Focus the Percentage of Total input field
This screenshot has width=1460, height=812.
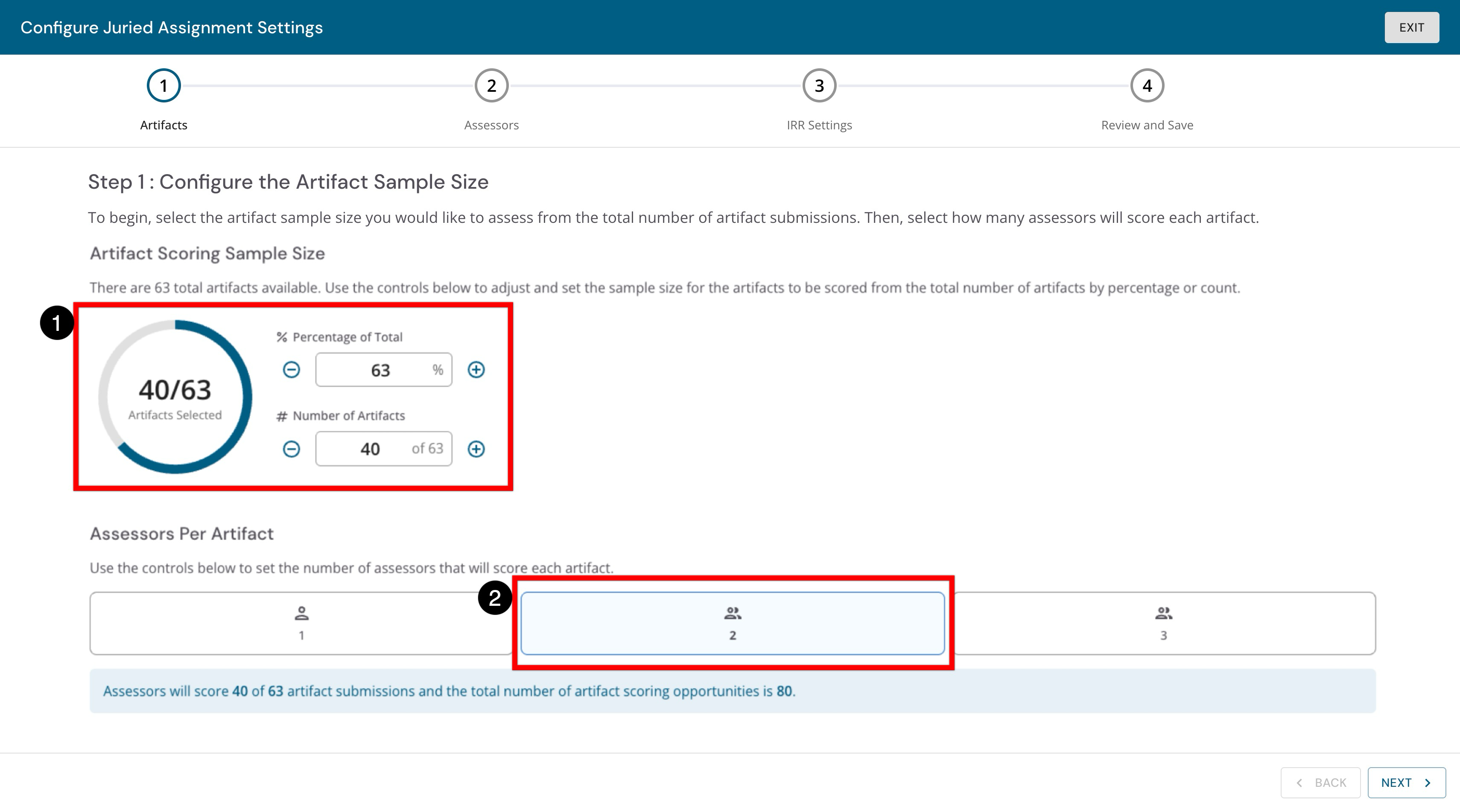pos(384,370)
